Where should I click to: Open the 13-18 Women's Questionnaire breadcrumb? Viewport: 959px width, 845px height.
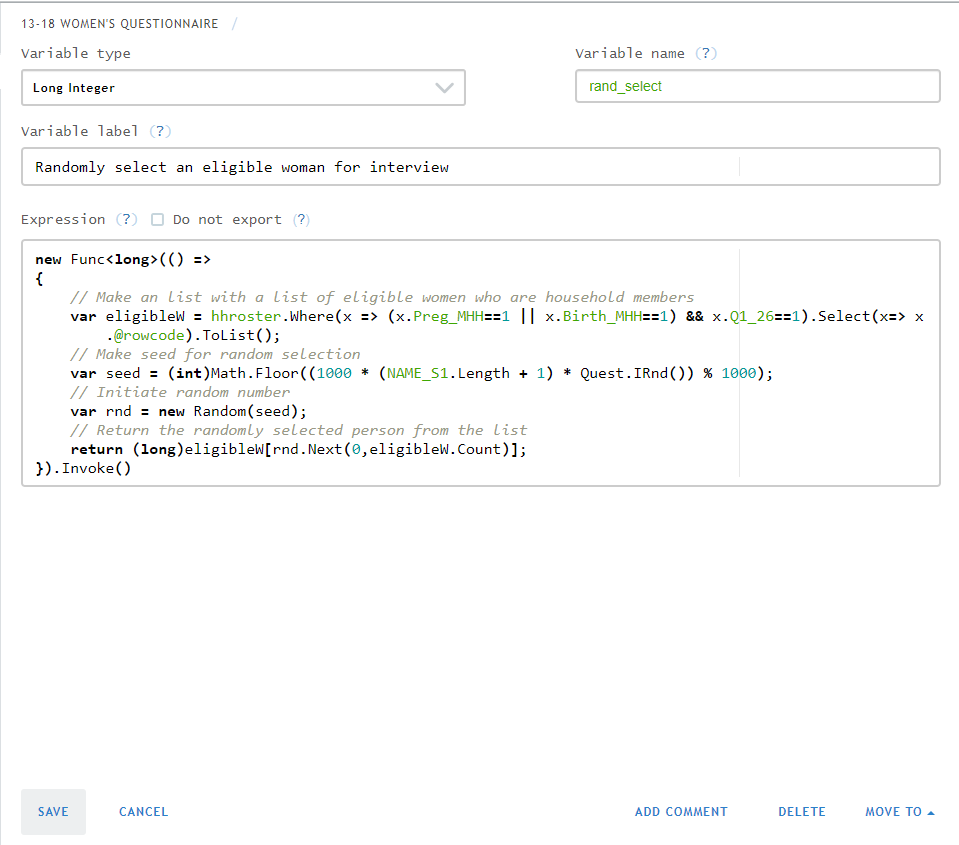tap(119, 24)
